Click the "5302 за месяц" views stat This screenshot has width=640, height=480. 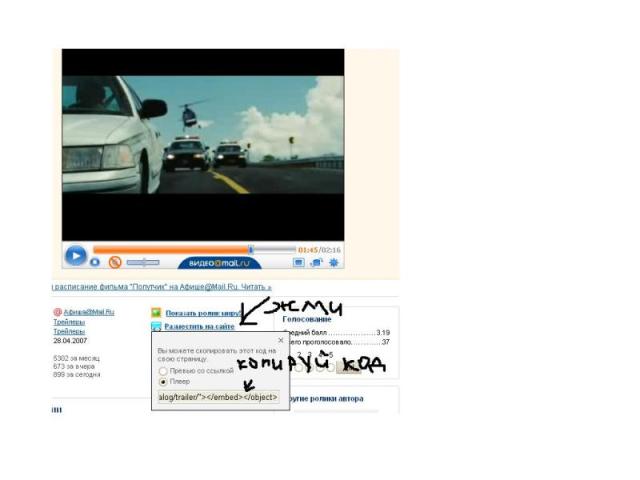76,358
